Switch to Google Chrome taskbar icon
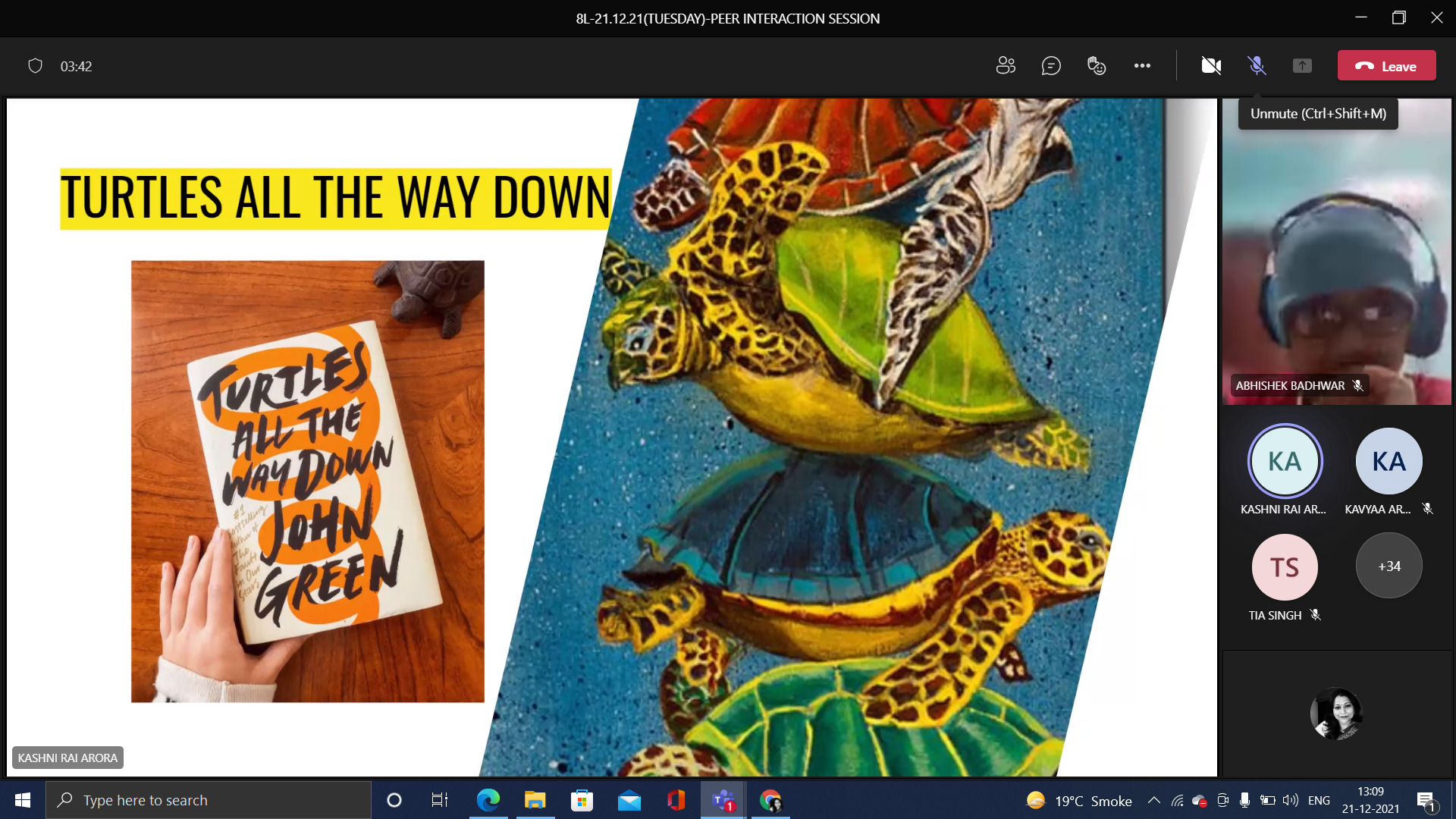This screenshot has width=1456, height=819. point(770,800)
